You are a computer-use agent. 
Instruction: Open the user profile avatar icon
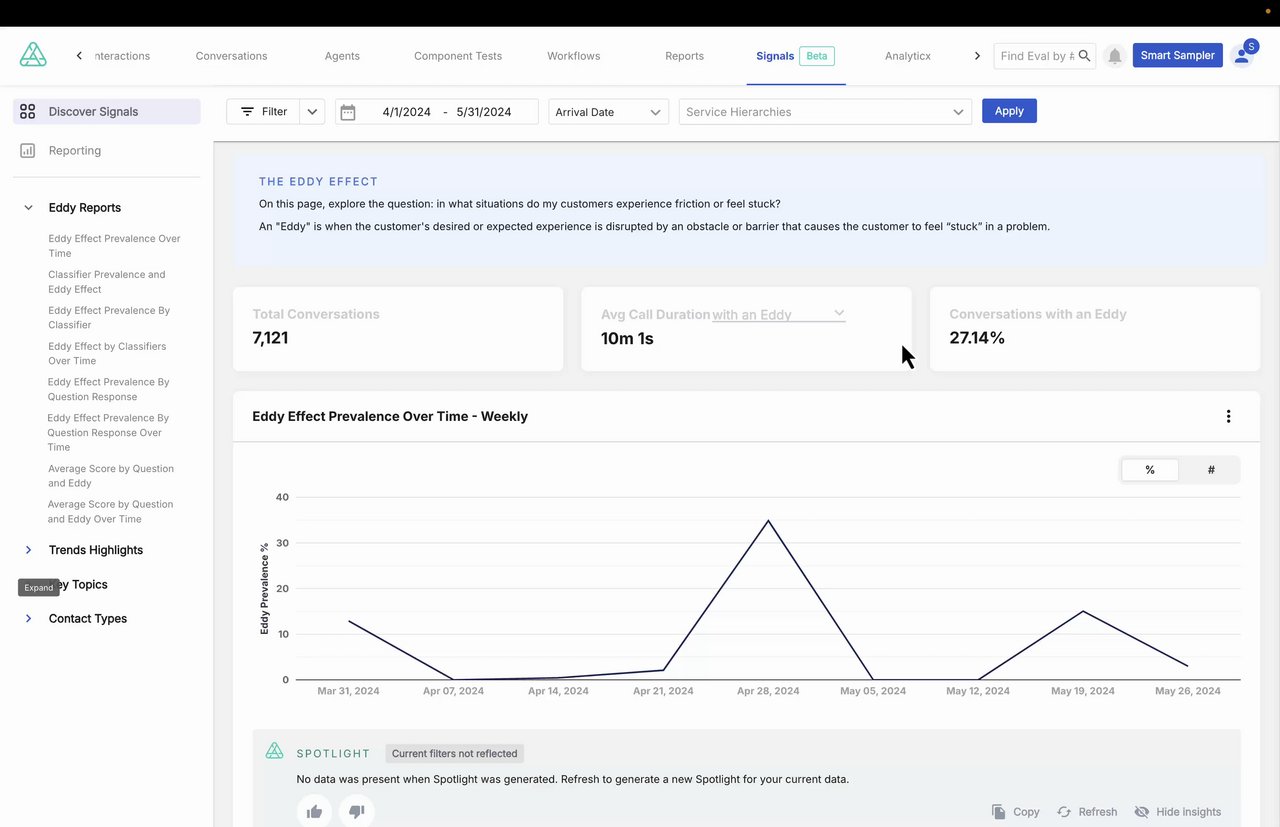1243,55
